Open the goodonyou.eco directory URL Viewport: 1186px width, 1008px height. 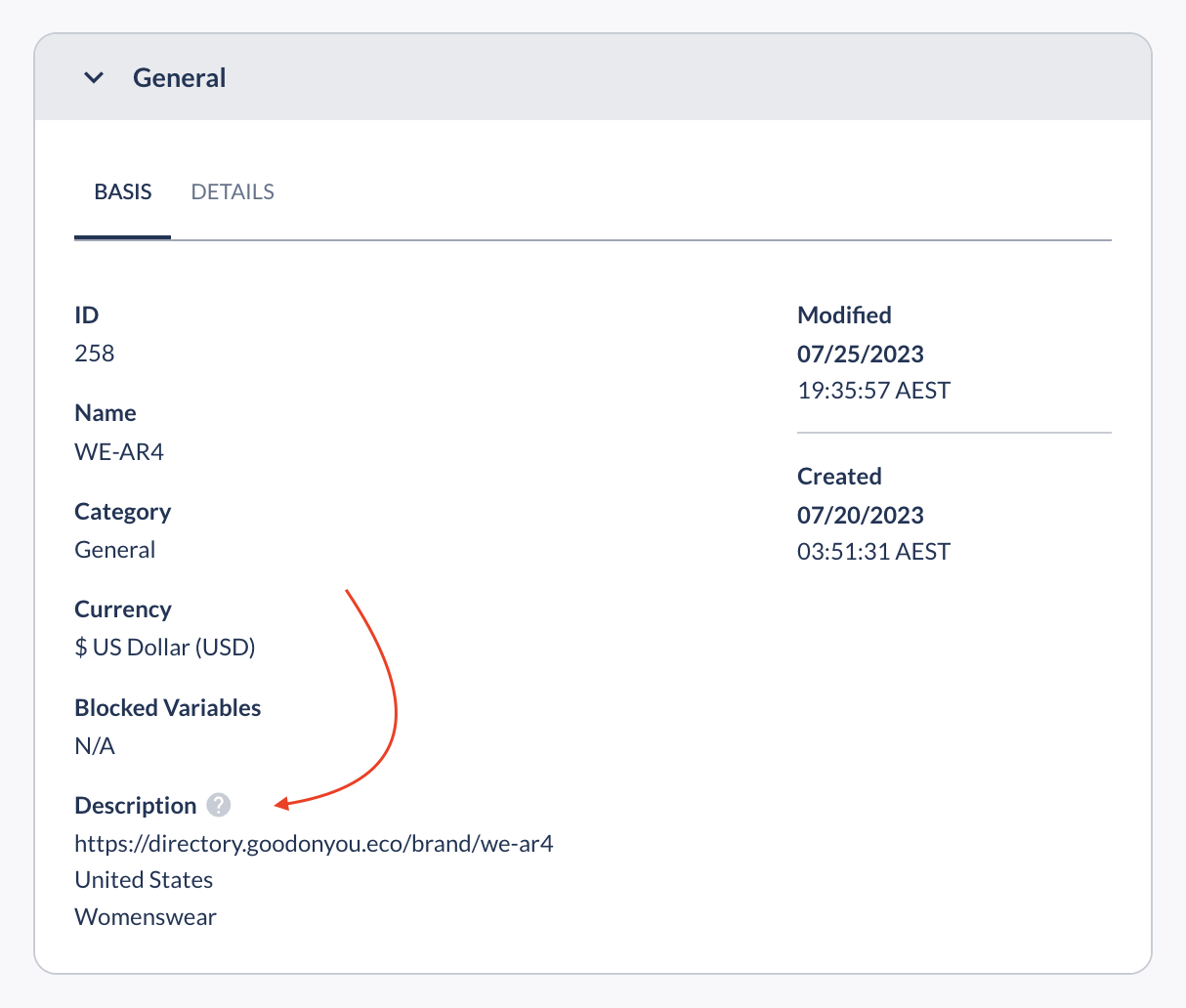click(x=314, y=843)
